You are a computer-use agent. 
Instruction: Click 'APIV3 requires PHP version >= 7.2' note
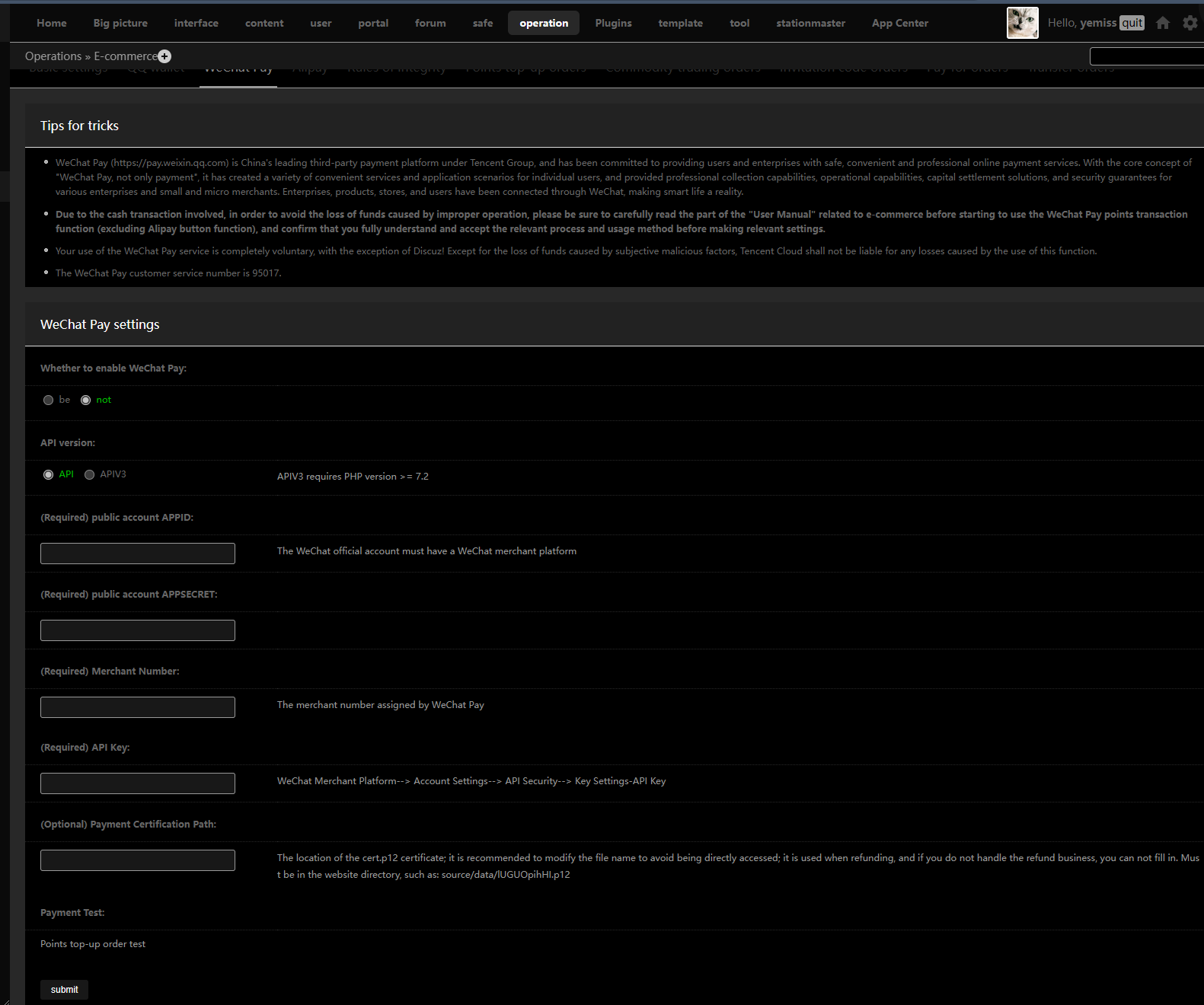coord(353,477)
